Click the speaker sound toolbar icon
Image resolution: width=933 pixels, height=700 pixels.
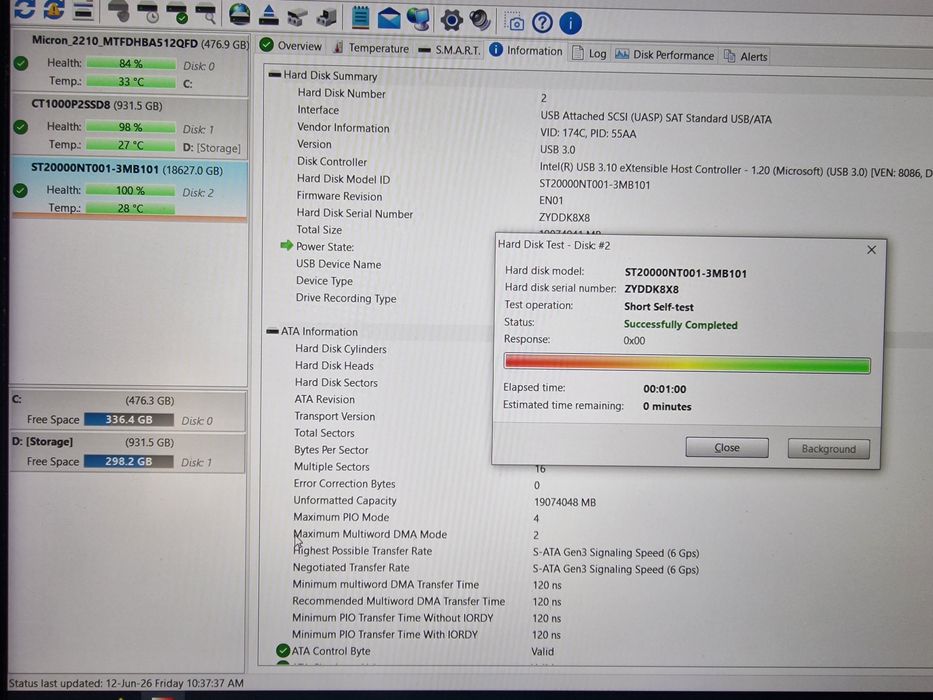(480, 20)
